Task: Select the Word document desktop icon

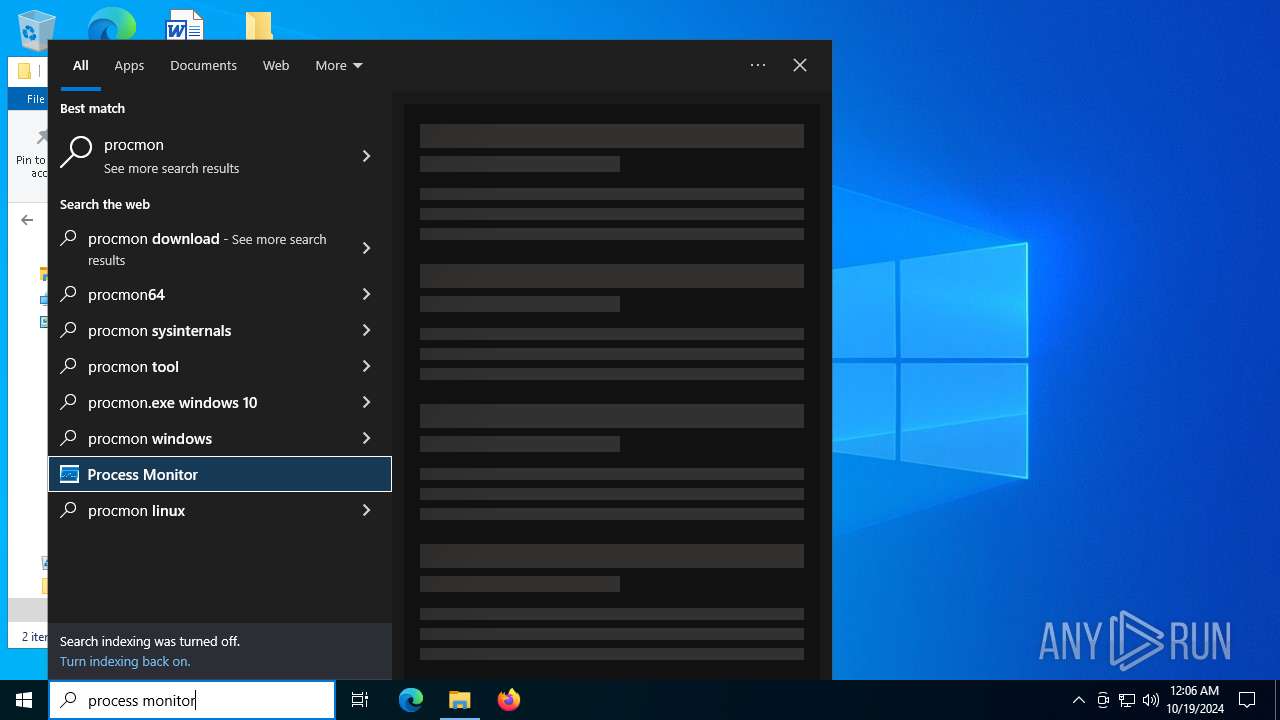Action: (x=184, y=24)
